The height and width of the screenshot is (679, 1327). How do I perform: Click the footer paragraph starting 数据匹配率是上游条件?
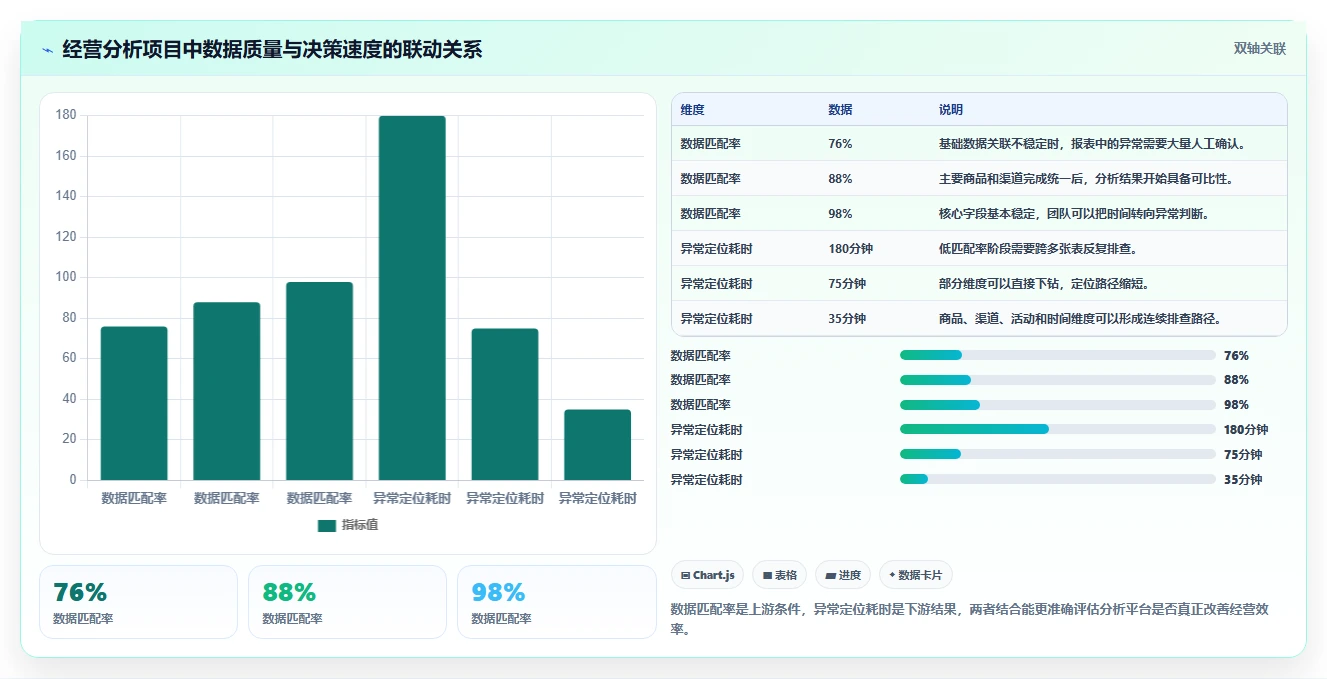pyautogui.click(x=970, y=619)
